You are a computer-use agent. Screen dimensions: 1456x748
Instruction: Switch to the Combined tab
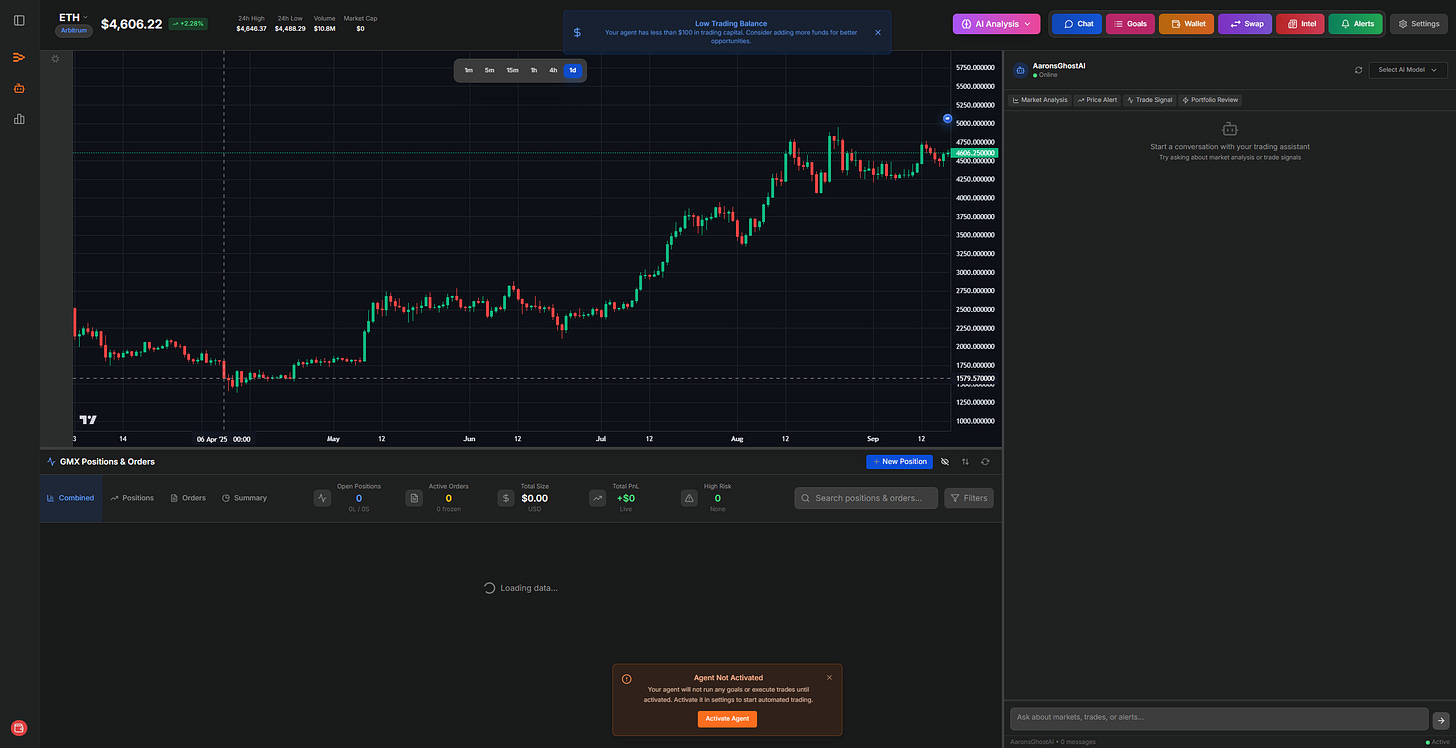click(x=70, y=498)
